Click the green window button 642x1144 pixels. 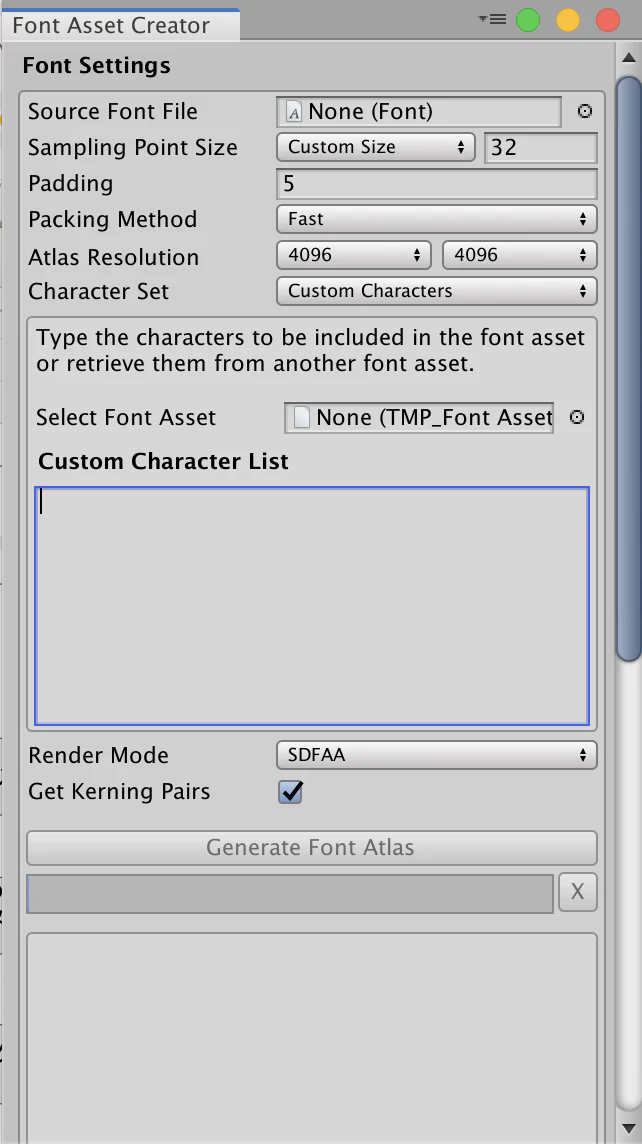[527, 20]
